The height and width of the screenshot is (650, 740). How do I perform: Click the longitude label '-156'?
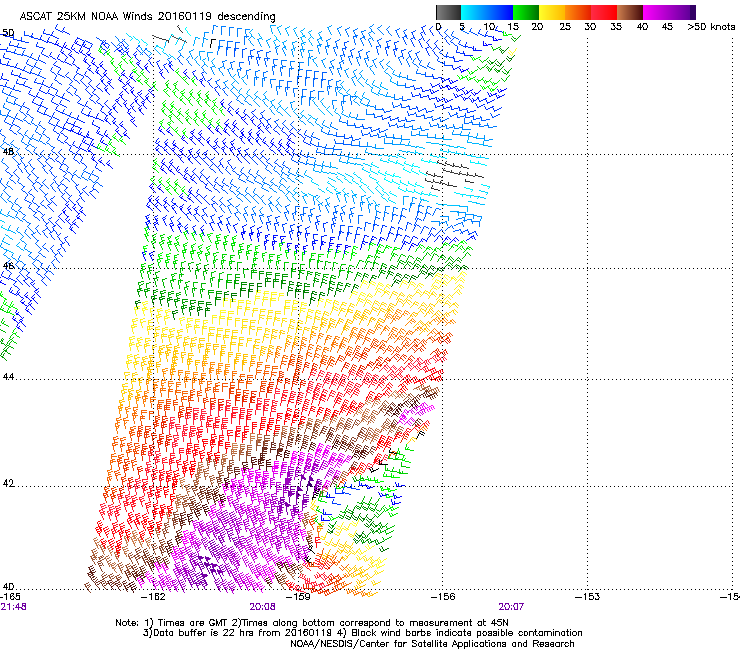point(443,597)
